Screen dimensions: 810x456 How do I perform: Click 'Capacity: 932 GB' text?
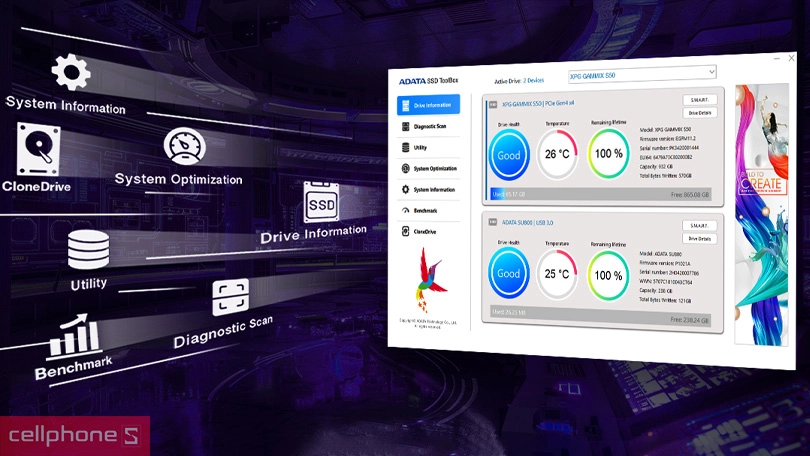[656, 167]
